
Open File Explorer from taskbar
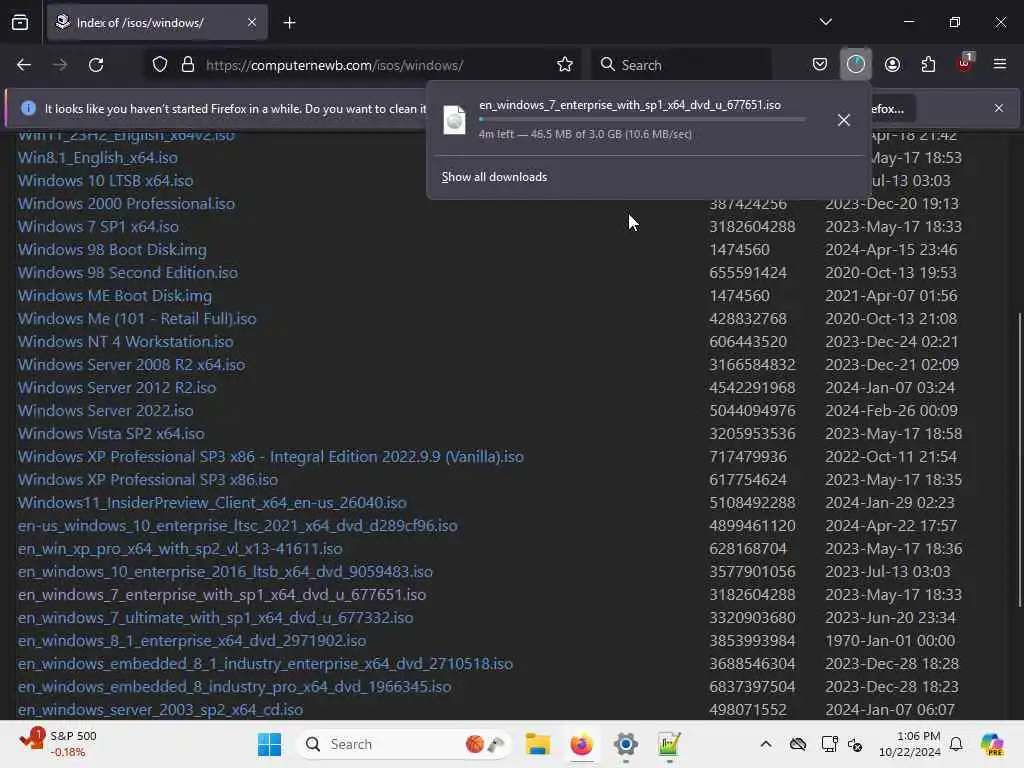coord(537,744)
